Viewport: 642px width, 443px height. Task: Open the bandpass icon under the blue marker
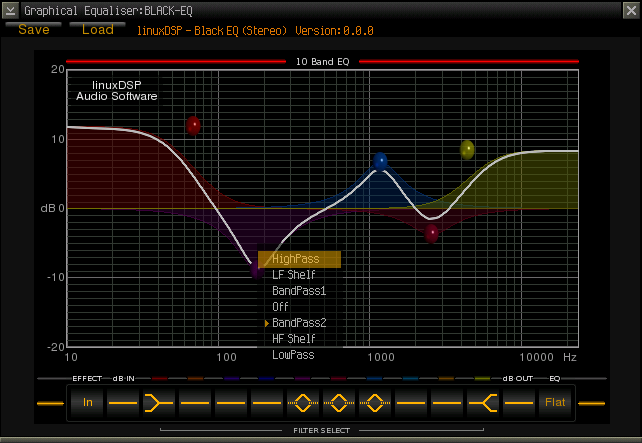(x=375, y=403)
